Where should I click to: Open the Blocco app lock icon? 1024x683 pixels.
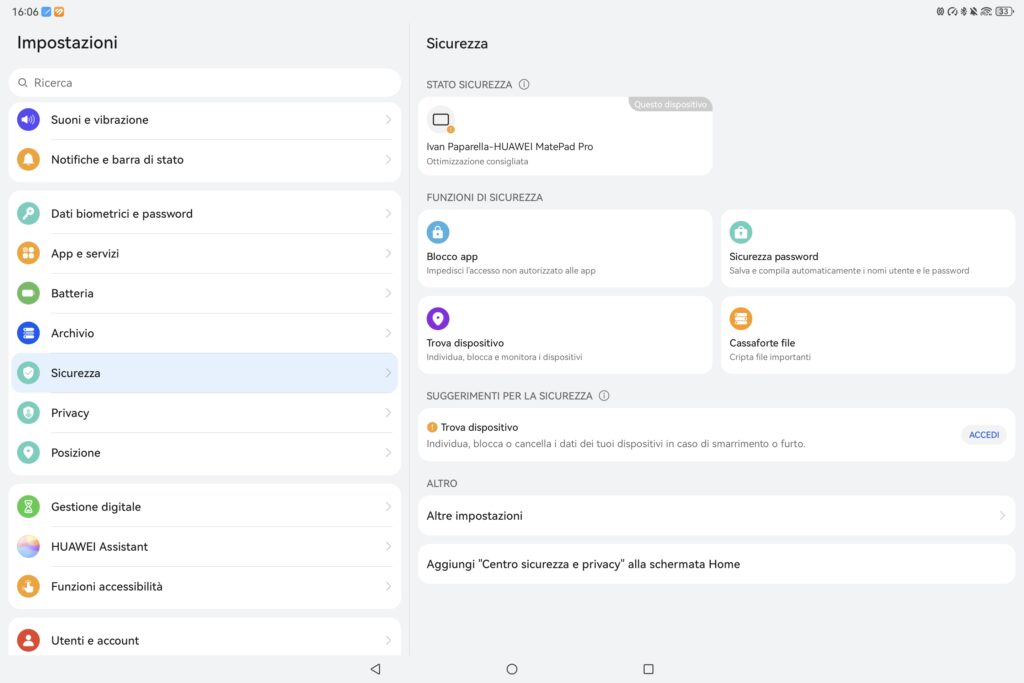click(x=438, y=233)
